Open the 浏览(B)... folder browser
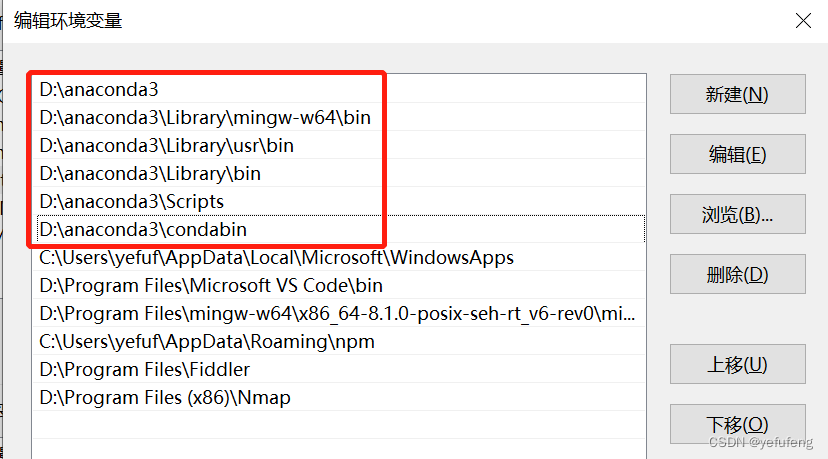Image resolution: width=828 pixels, height=459 pixels. click(x=738, y=214)
